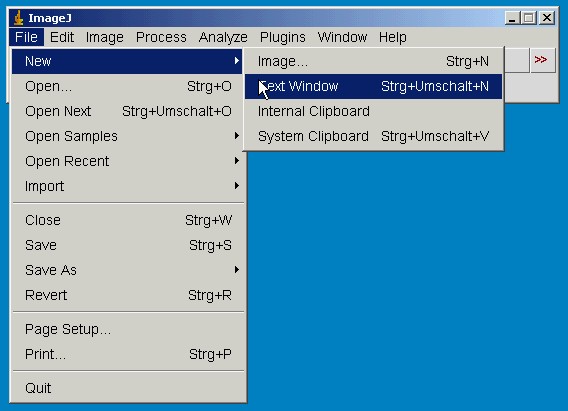Click Open... in the File menu

(x=127, y=87)
